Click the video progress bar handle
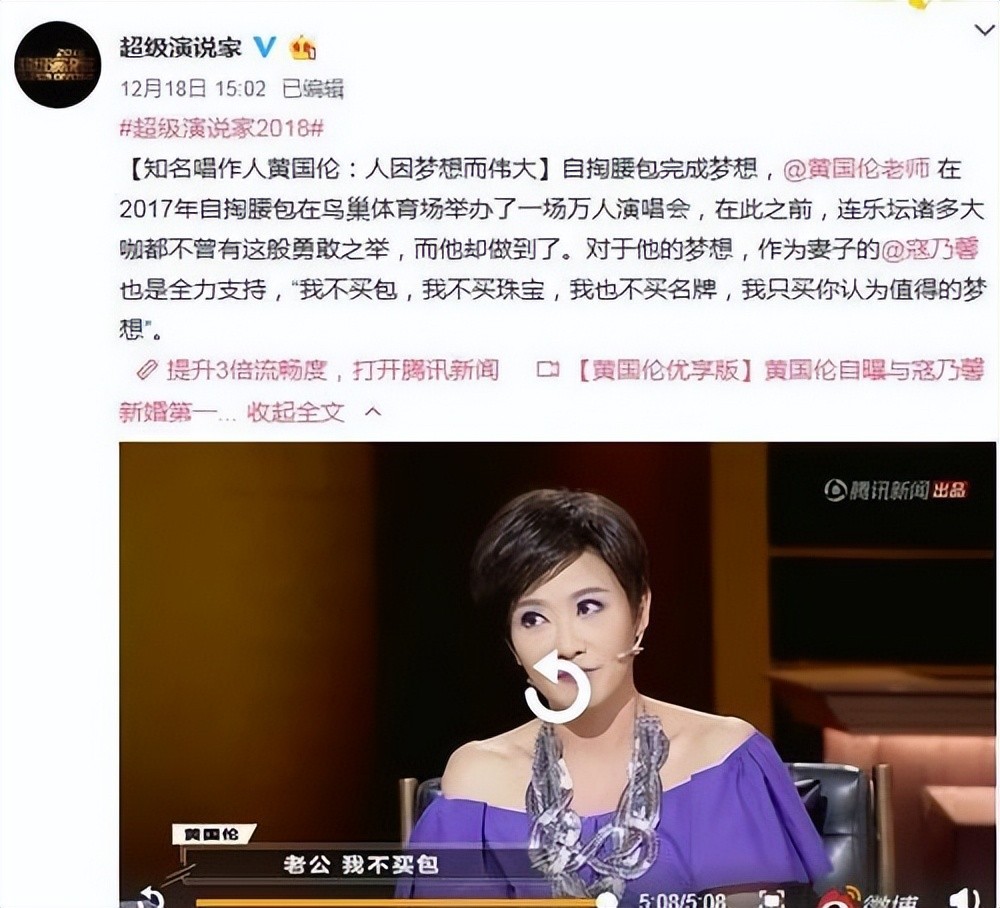This screenshot has width=1000, height=908. [x=605, y=902]
